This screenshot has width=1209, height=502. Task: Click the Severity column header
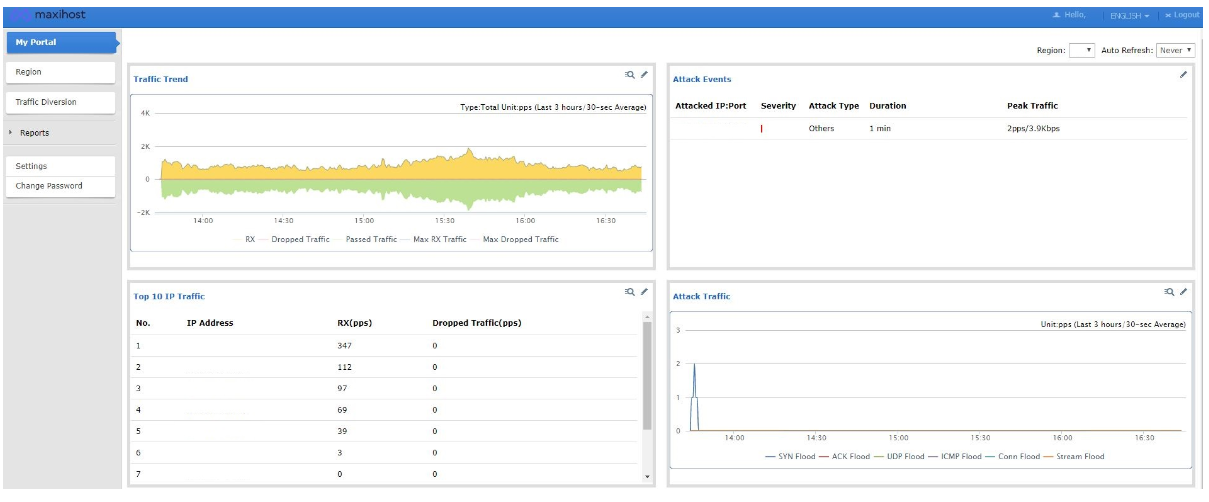[778, 106]
